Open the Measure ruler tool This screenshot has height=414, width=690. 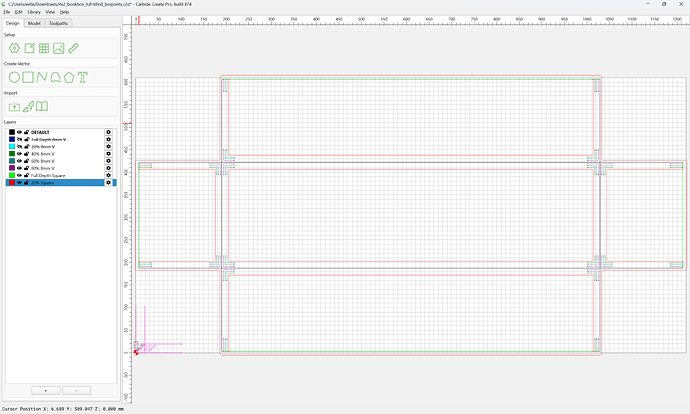click(73, 48)
